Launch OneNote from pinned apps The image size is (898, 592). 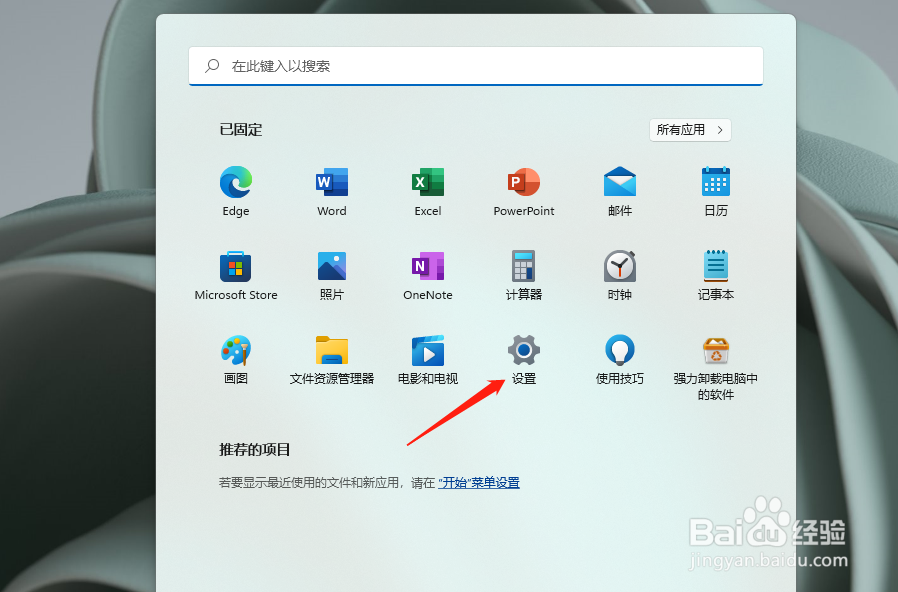pyautogui.click(x=428, y=275)
